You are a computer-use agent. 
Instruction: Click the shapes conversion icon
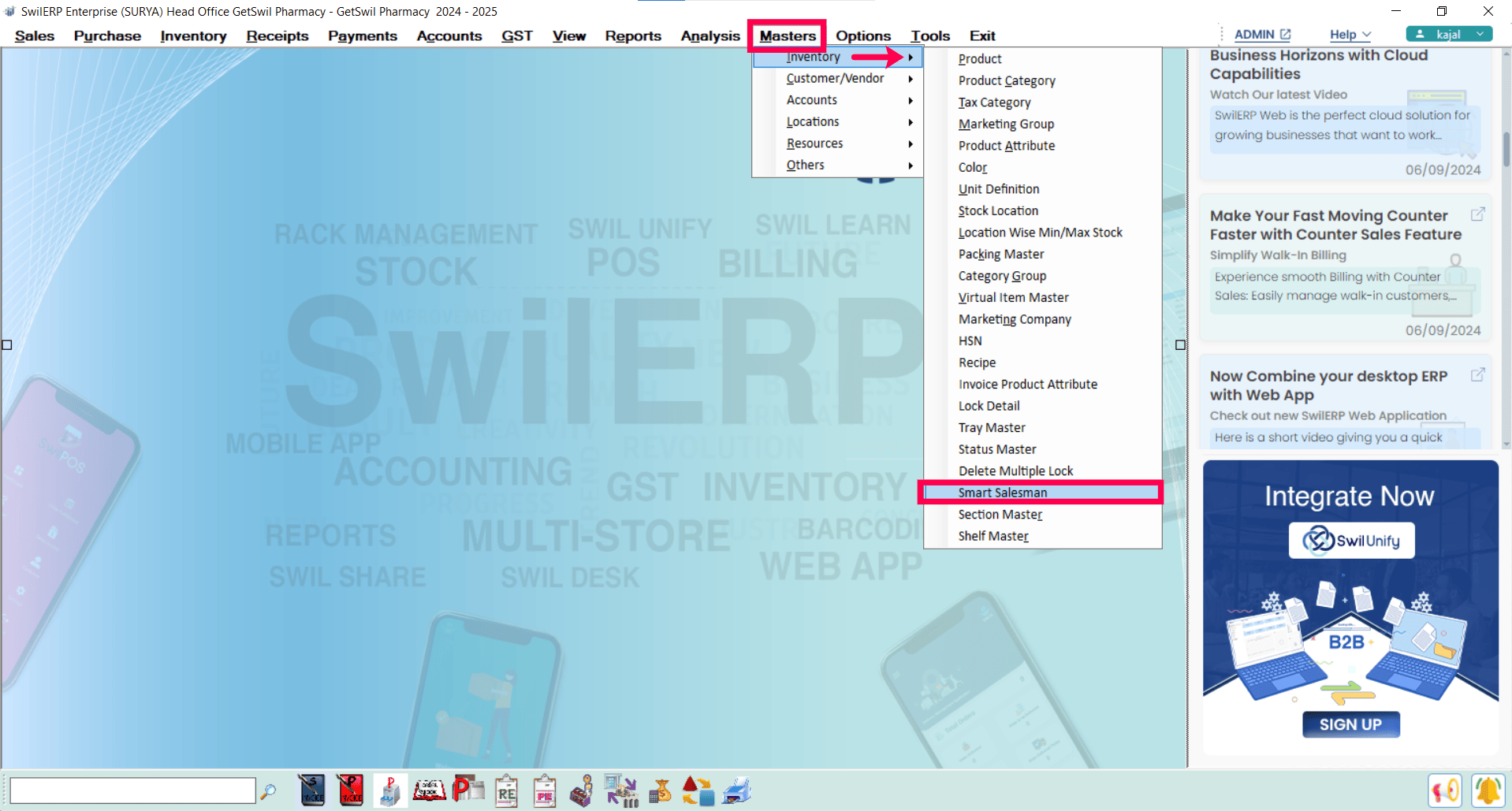tap(698, 791)
